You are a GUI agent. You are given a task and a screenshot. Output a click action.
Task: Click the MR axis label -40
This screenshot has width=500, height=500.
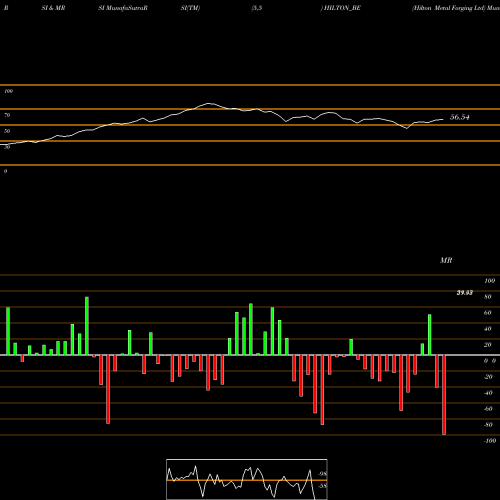(488, 393)
